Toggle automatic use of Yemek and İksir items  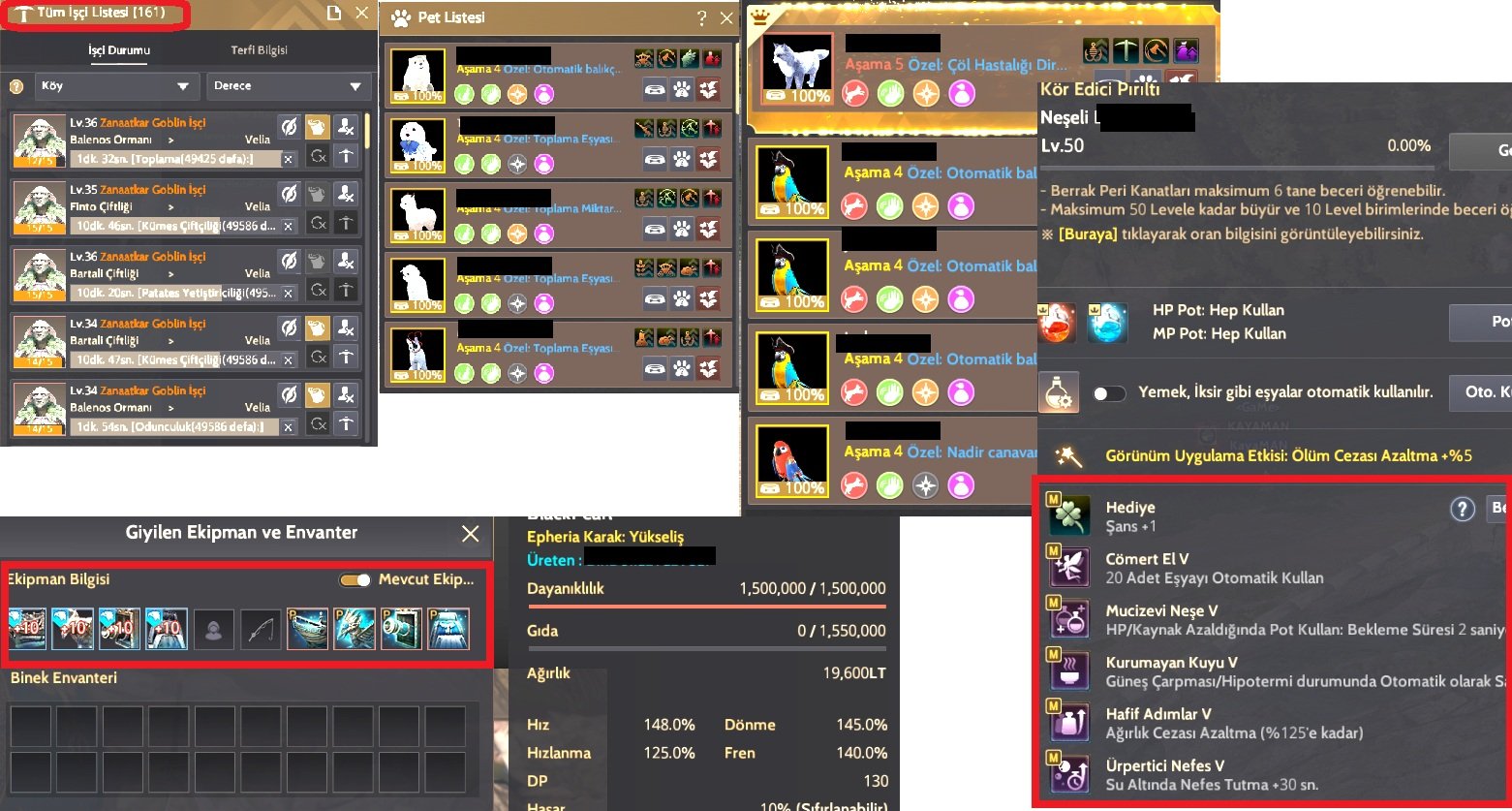(1109, 393)
